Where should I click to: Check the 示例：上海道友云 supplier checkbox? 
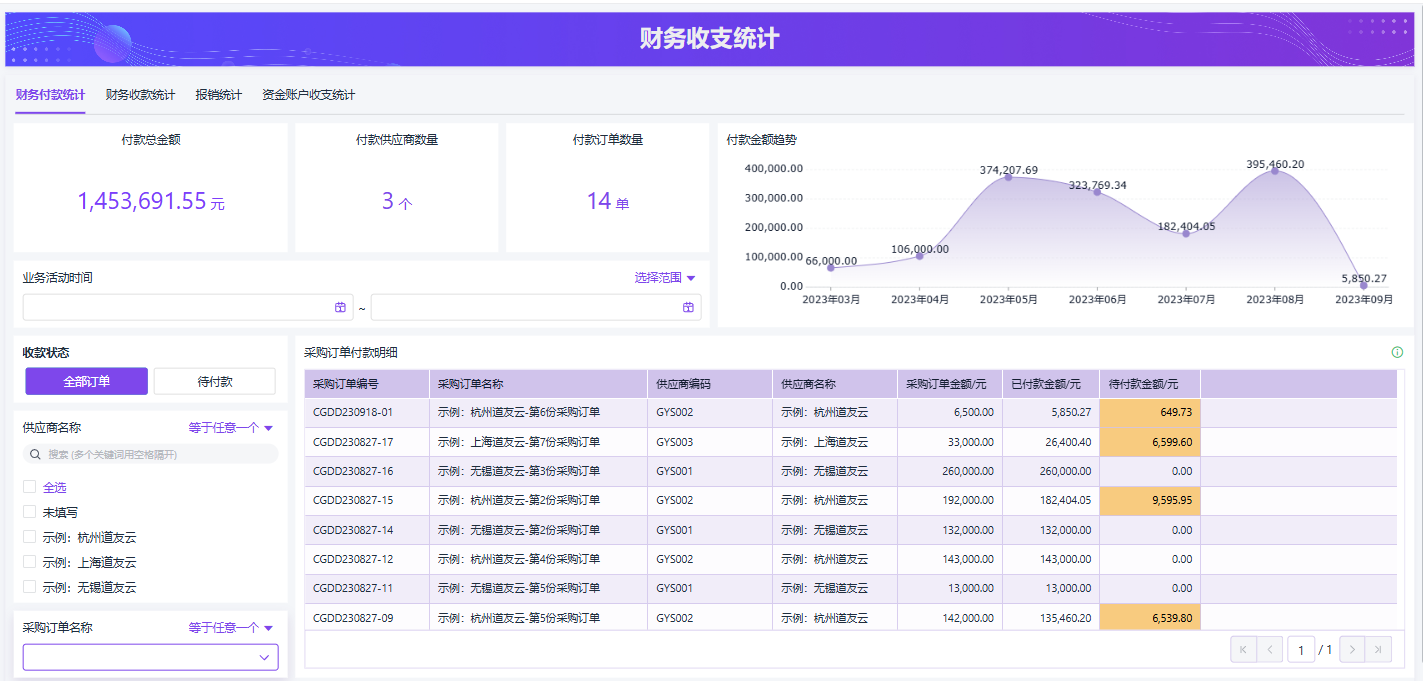coord(30,562)
